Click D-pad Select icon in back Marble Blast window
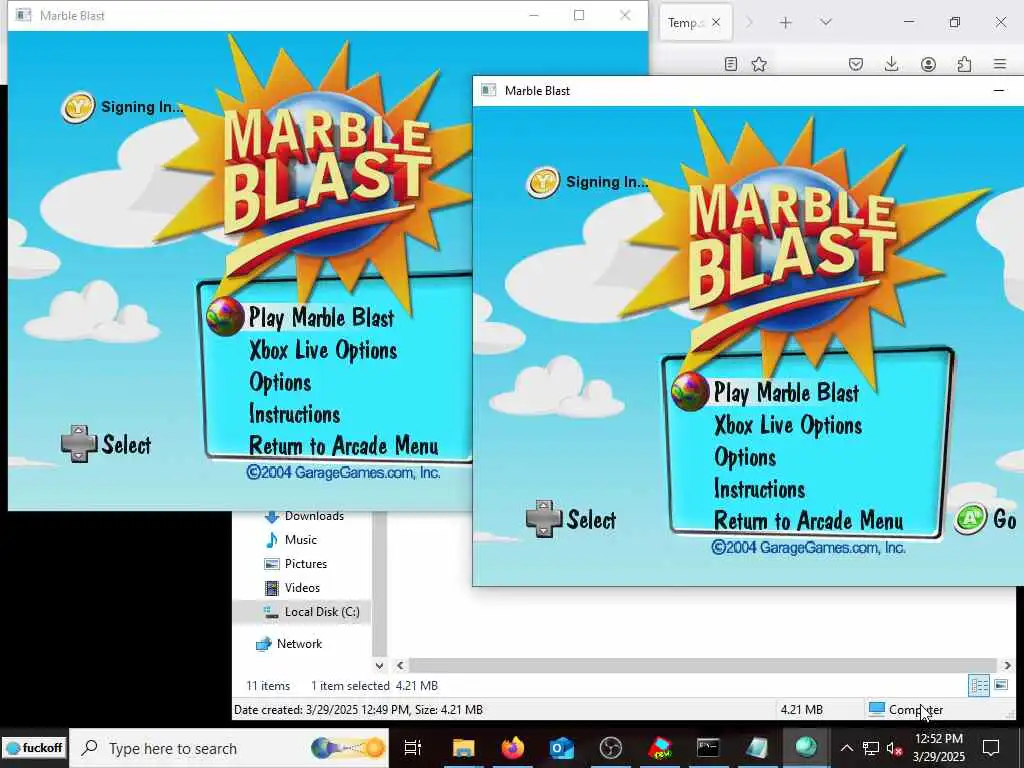 click(x=79, y=444)
